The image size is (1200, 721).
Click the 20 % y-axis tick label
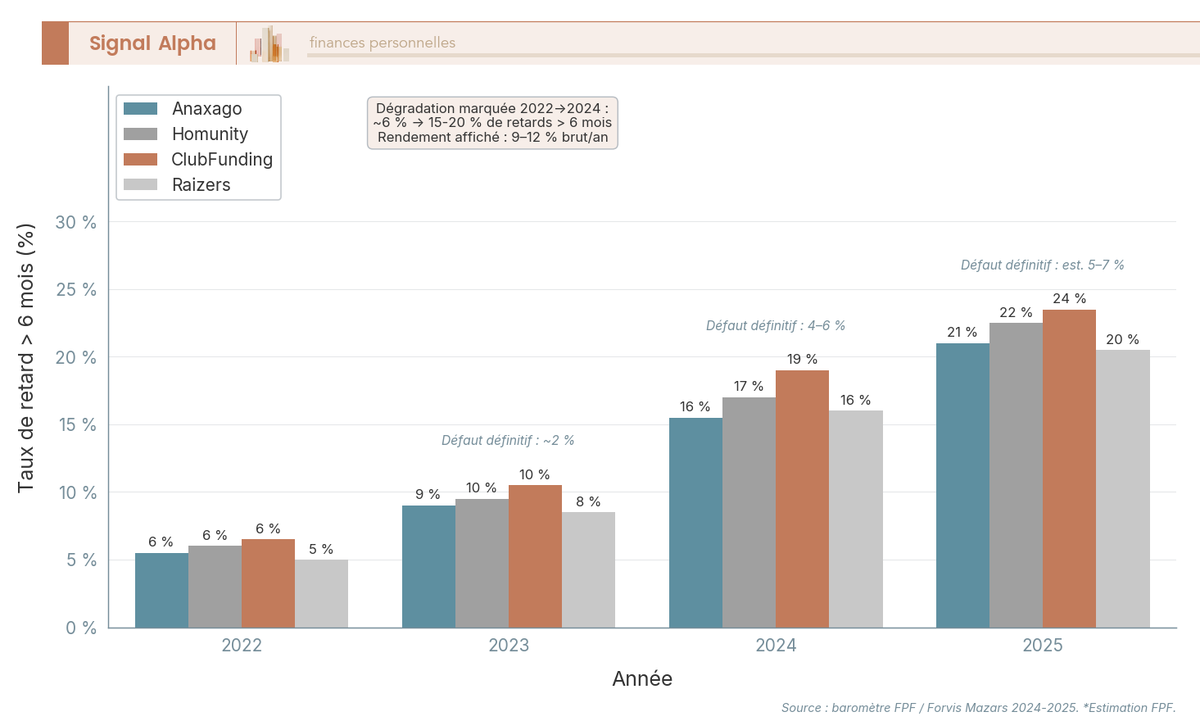[75, 357]
